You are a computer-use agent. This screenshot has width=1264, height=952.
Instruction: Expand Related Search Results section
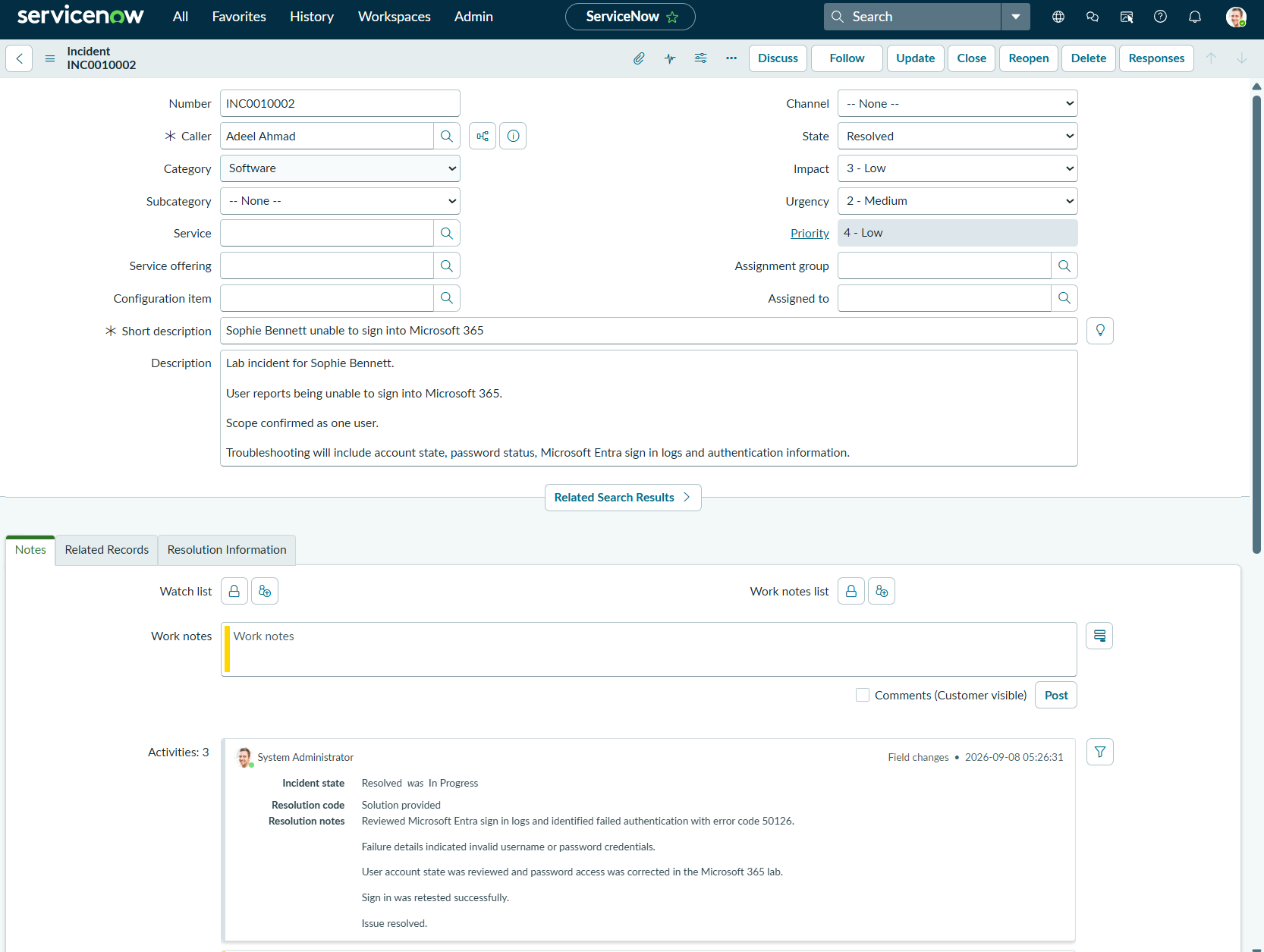623,498
